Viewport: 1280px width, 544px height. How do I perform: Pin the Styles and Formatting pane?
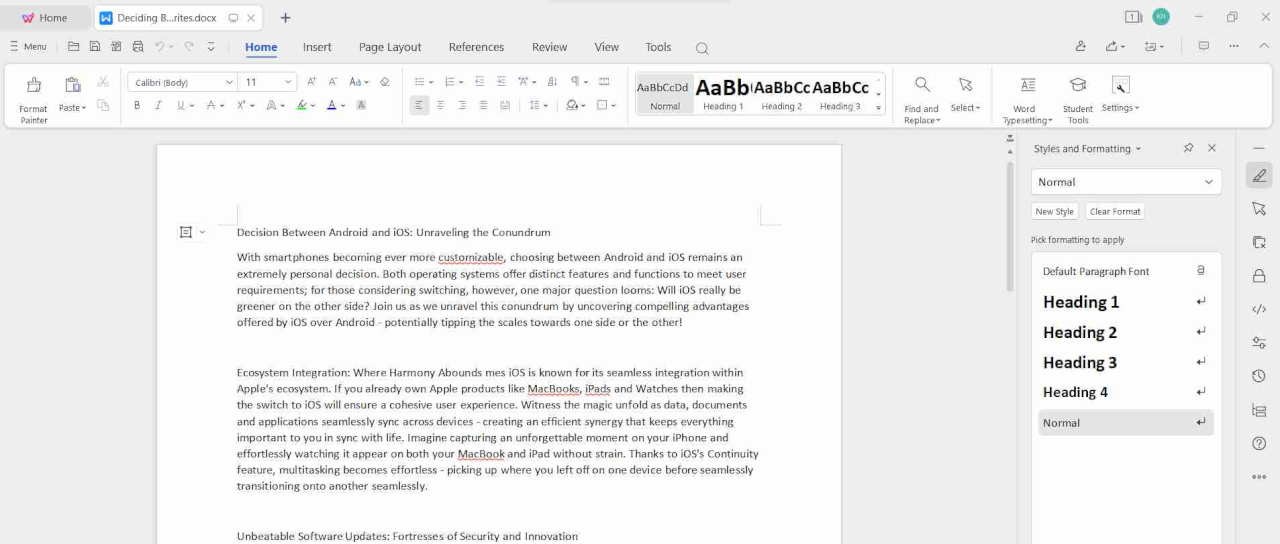point(1188,148)
